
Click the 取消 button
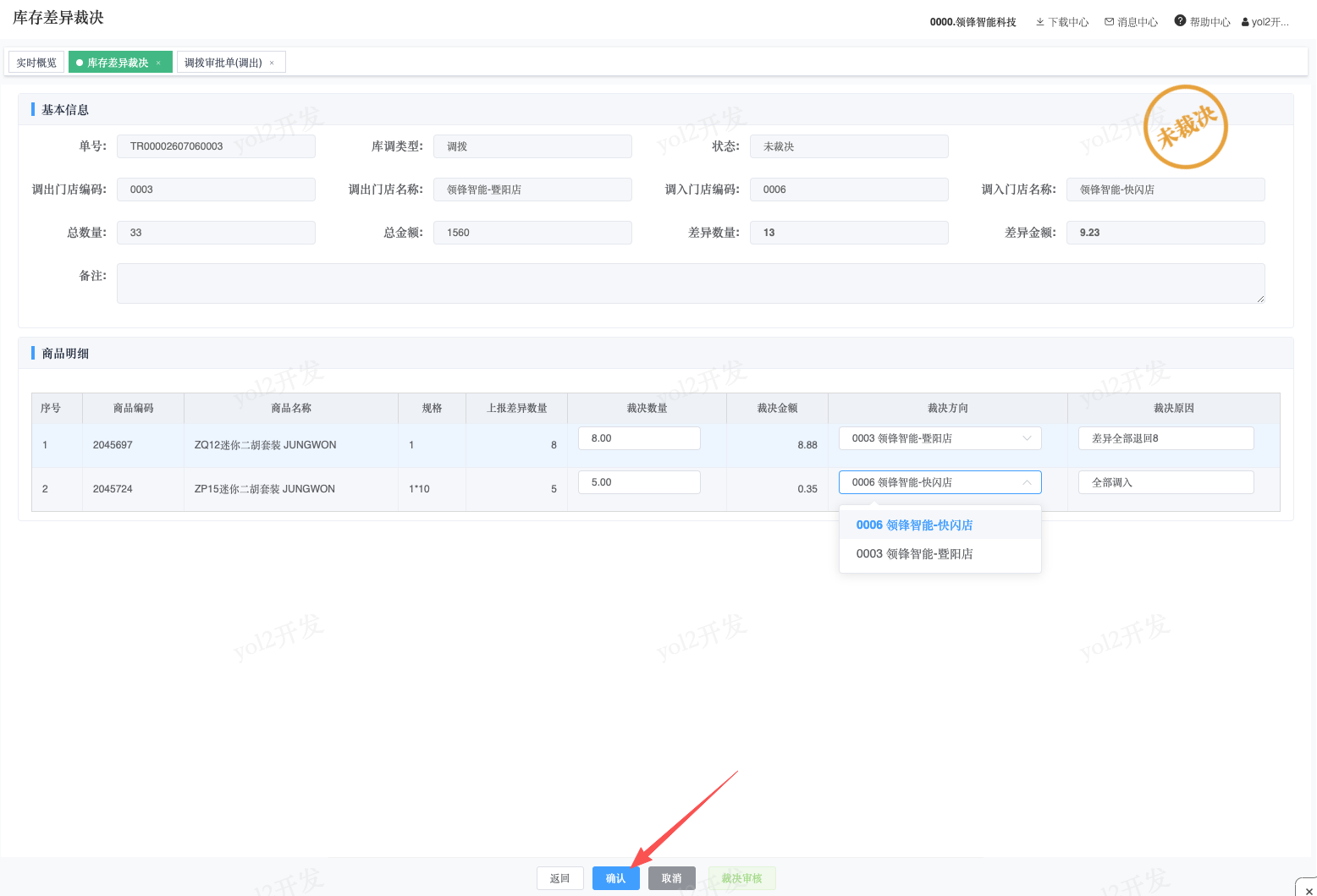[x=672, y=878]
